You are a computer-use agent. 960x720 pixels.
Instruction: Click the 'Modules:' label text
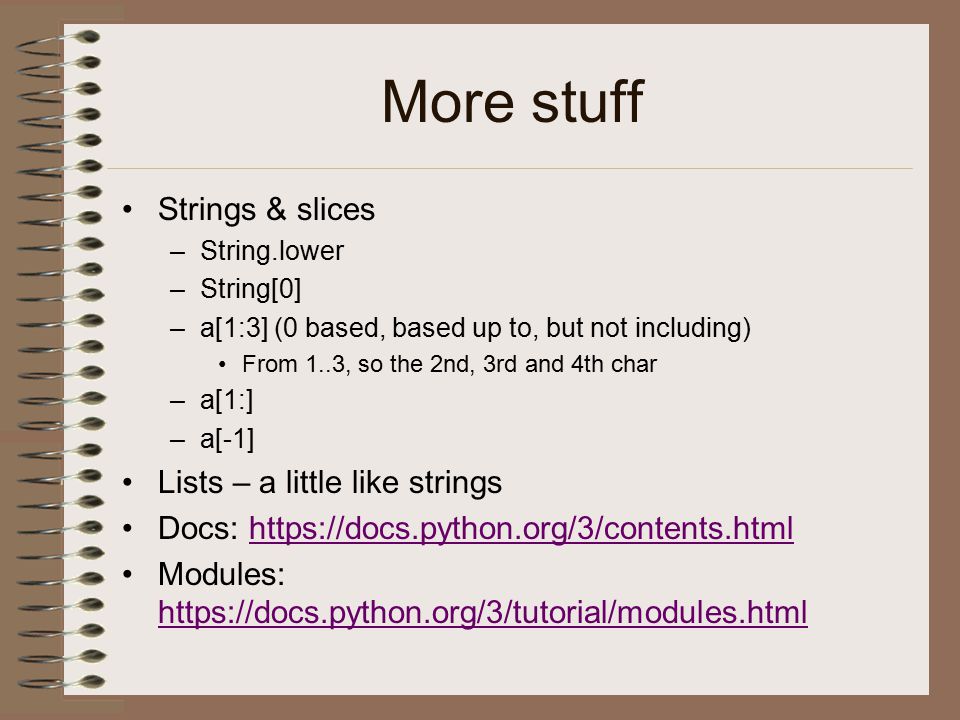click(x=222, y=575)
